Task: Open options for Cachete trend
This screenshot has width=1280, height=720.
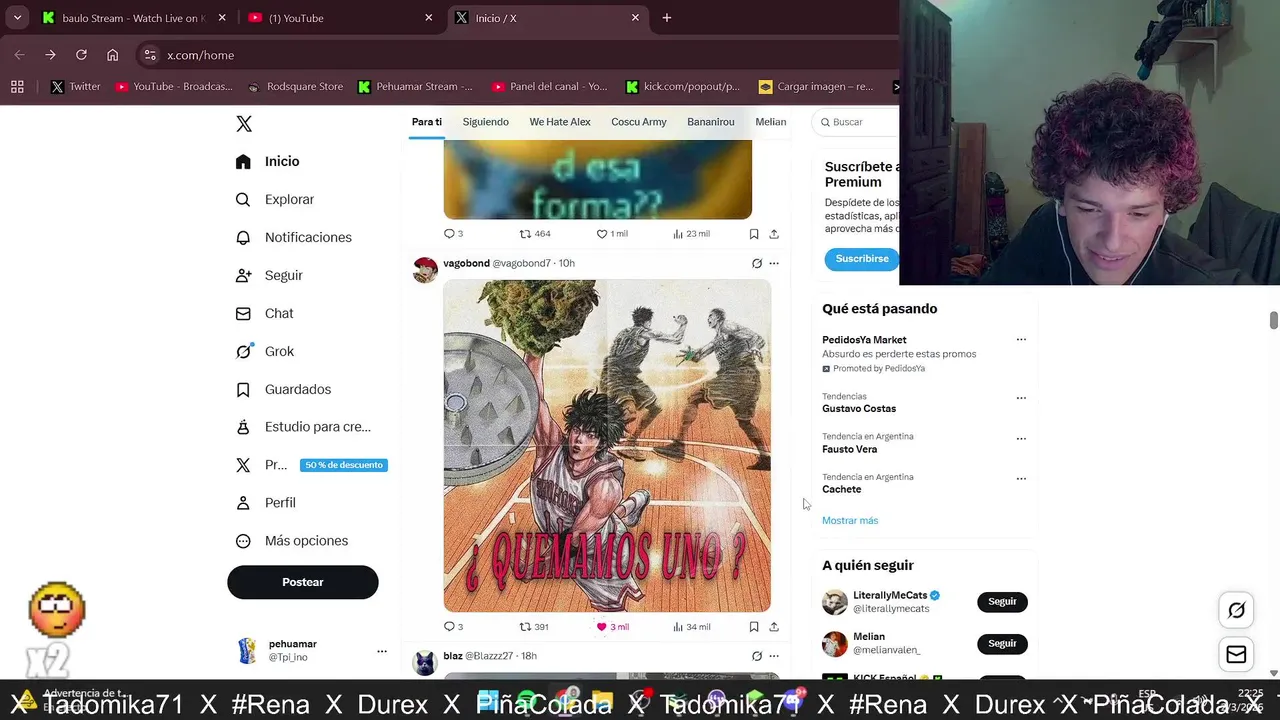Action: coord(1021,479)
